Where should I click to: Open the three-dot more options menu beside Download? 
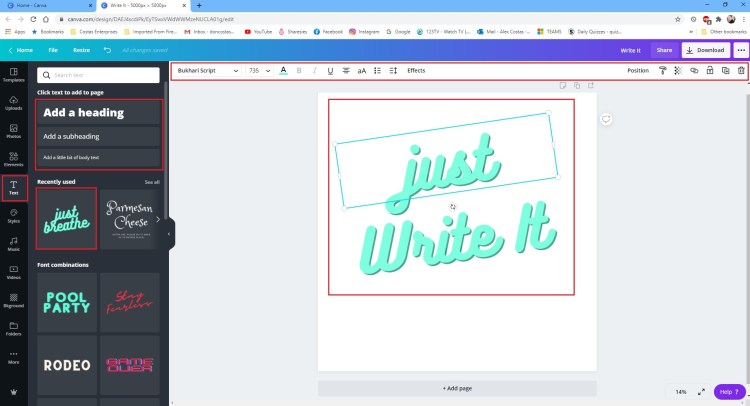[x=741, y=49]
